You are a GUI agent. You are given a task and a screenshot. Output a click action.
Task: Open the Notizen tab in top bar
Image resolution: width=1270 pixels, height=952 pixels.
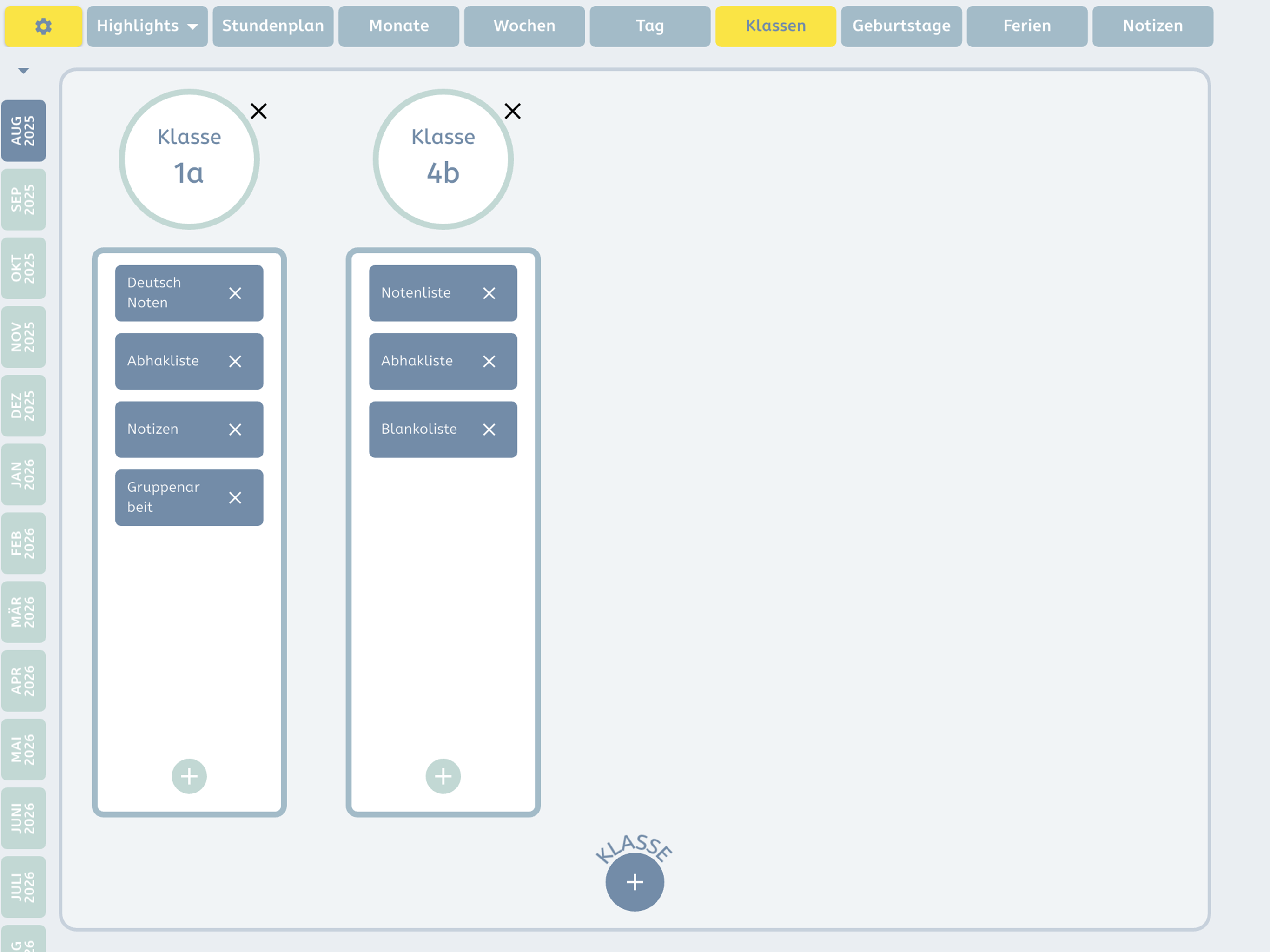click(1153, 26)
